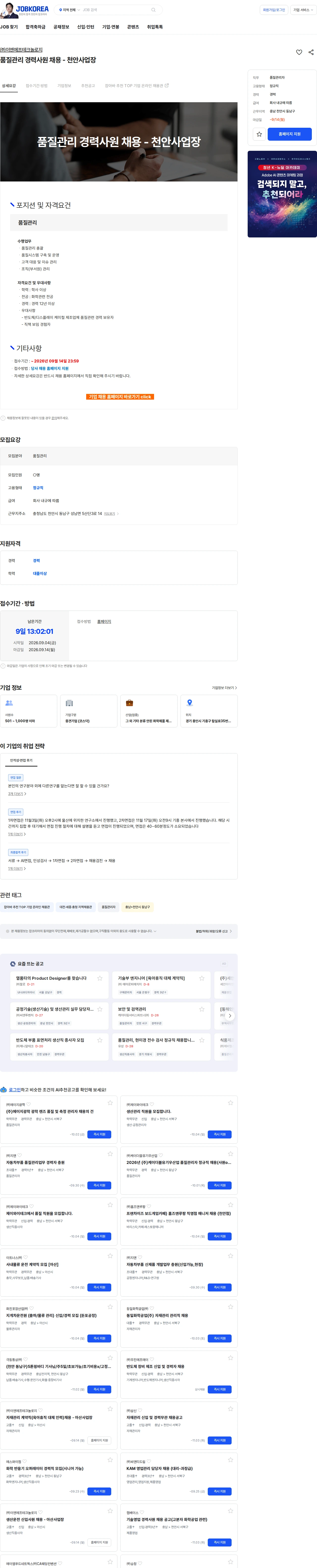This screenshot has width=317, height=1568.
Task: Open the (주)이엔에프테크놀로지 company link
Action: click(21, 50)
